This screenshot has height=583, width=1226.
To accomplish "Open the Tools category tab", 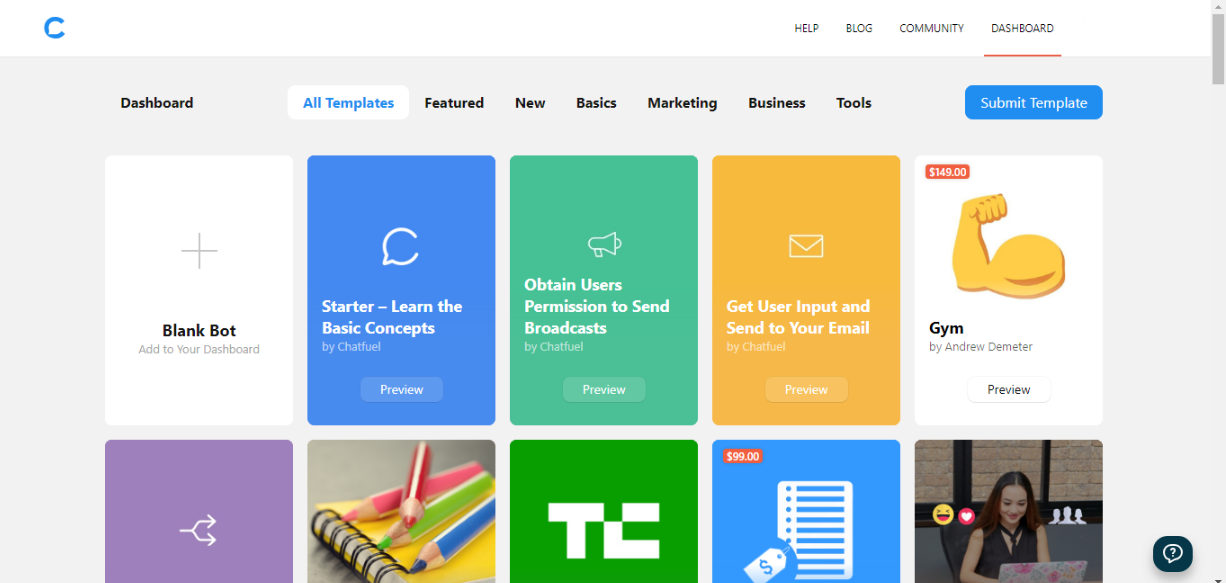I will pos(854,103).
